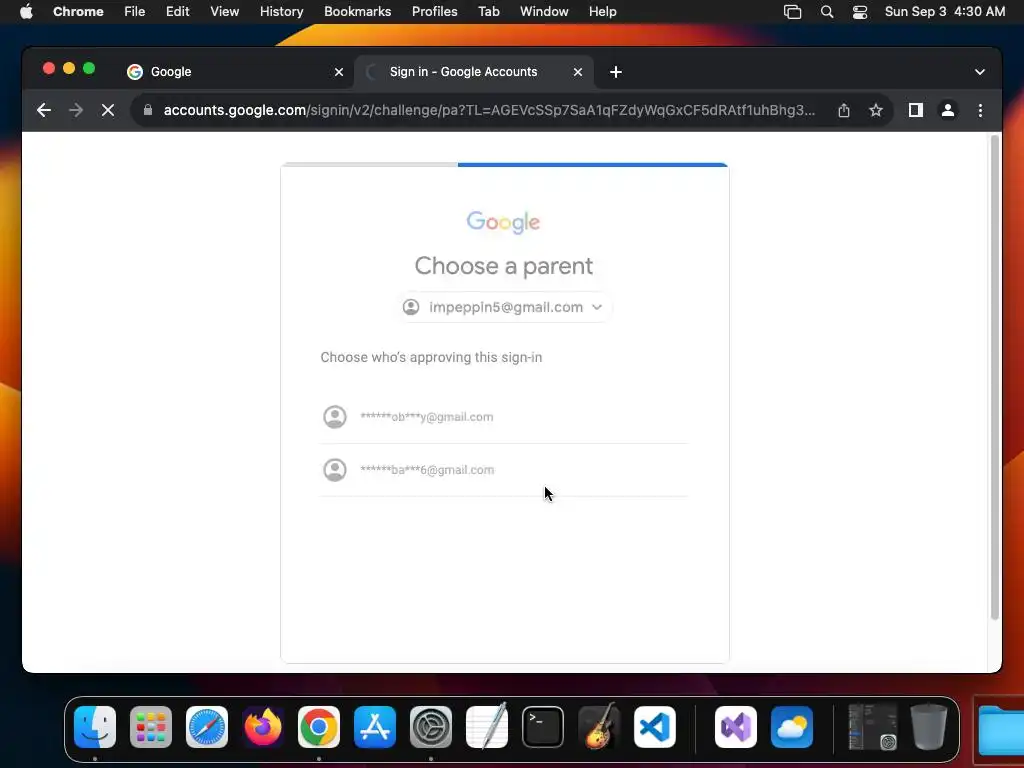This screenshot has width=1024, height=768.
Task: Click the second parent's avatar icon
Action: (335, 470)
